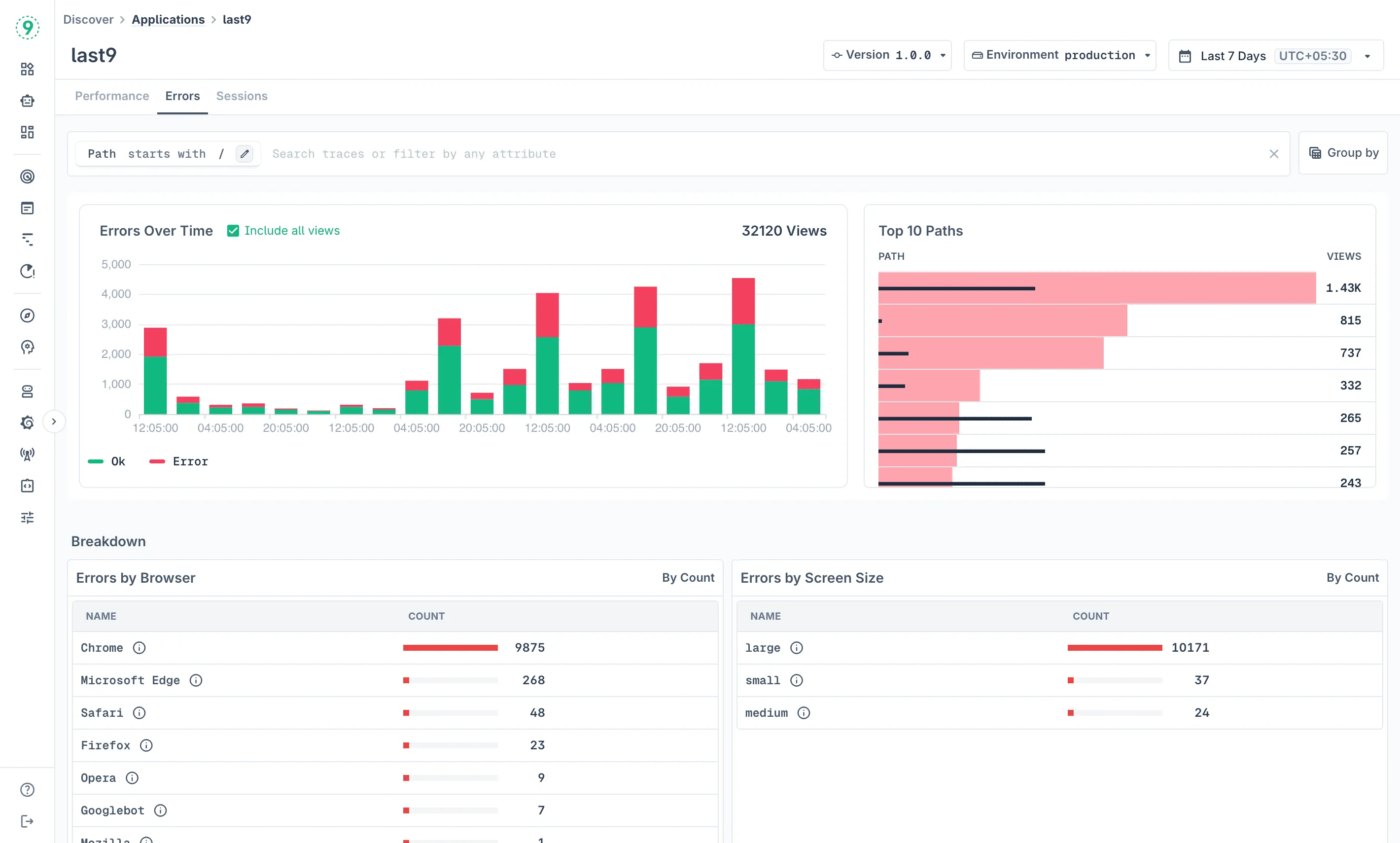This screenshot has height=843, width=1400.
Task: Open Environment production dropdown
Action: click(x=1060, y=55)
